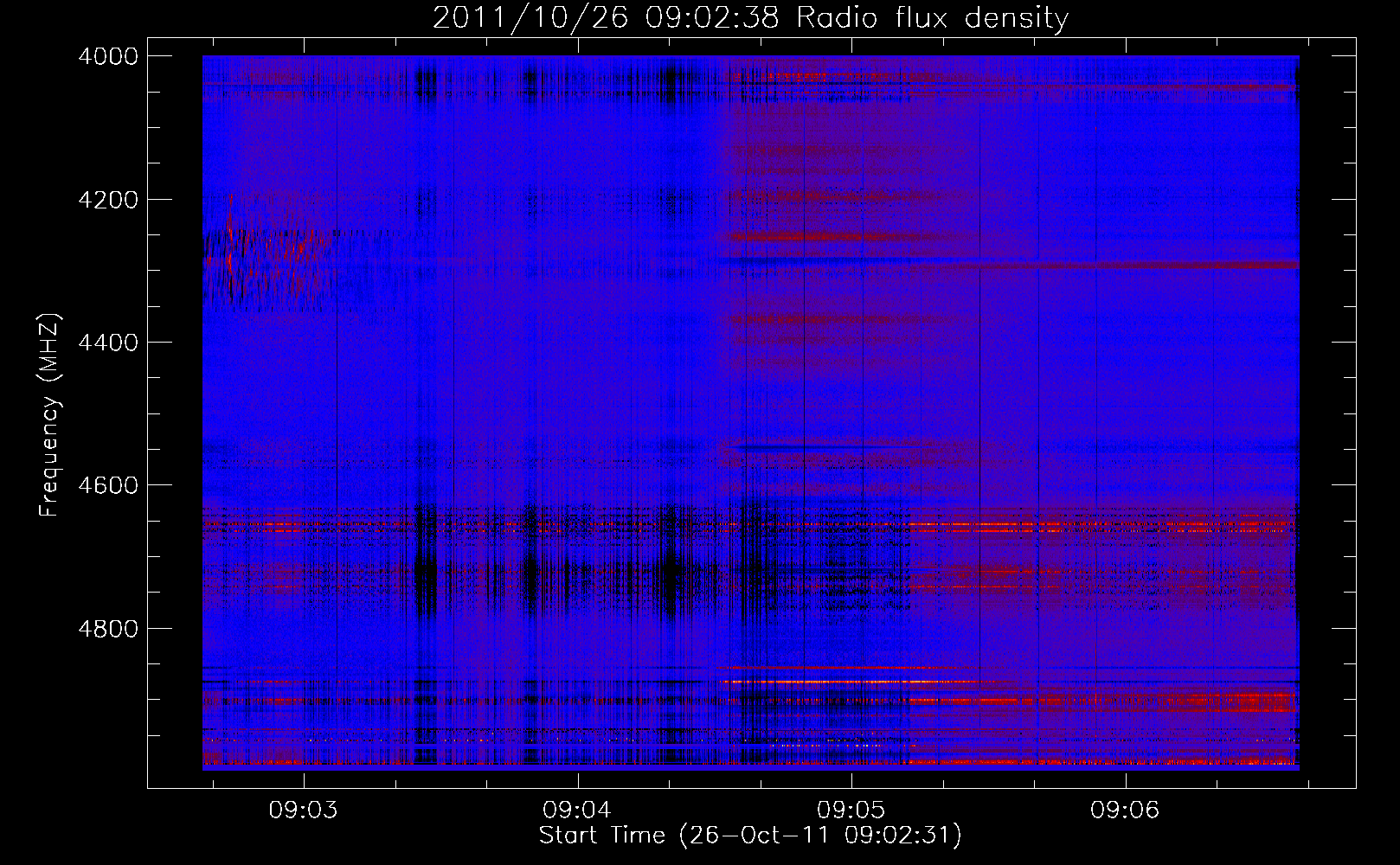Click the 4000 frequency tick label
The width and height of the screenshot is (1400, 865).
(x=108, y=56)
